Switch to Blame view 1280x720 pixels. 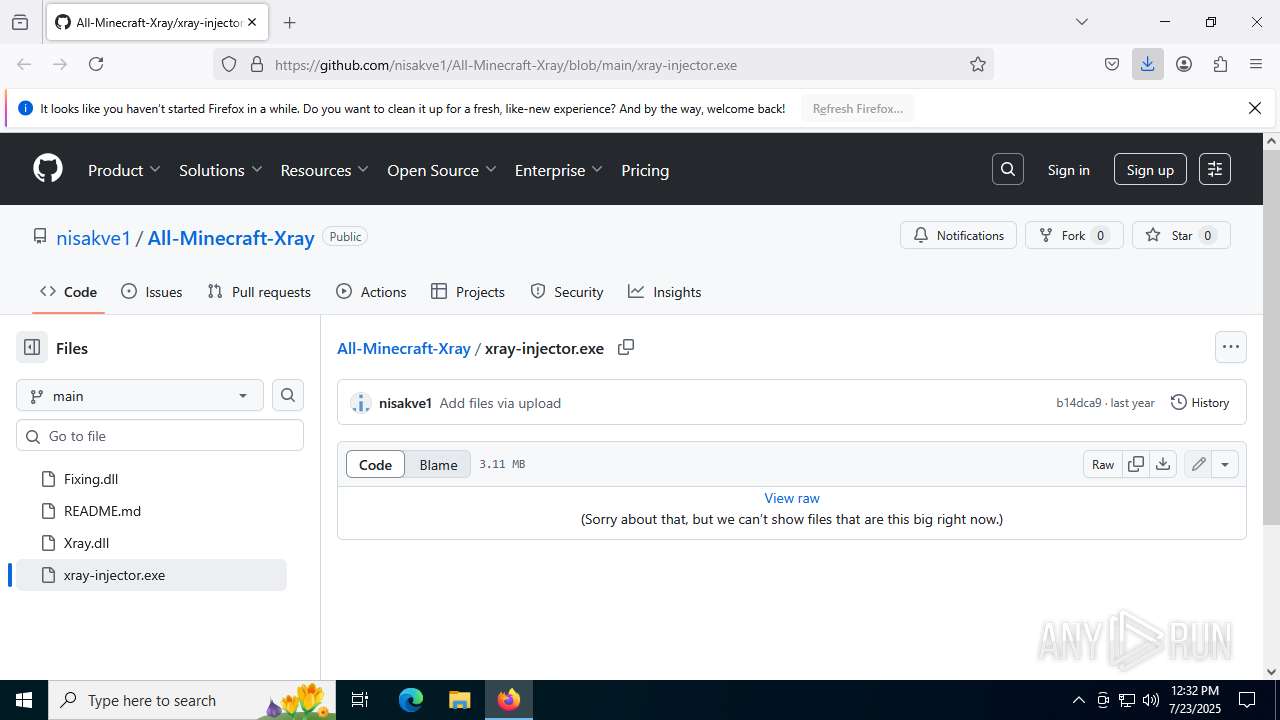tap(438, 464)
